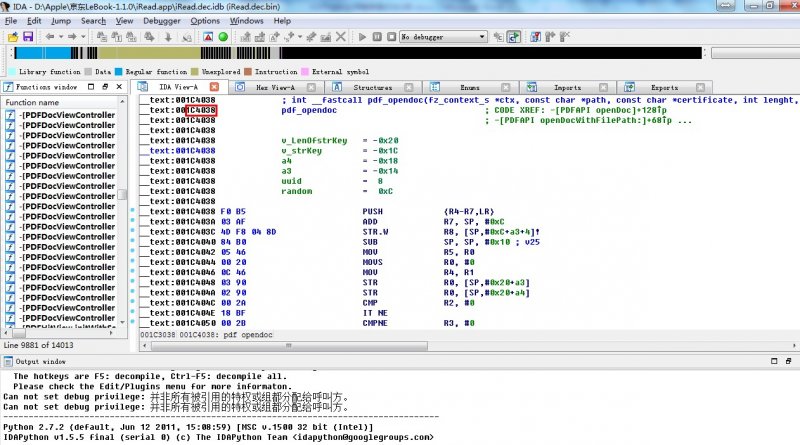Select the pdf_opendoc function label in disassembly

coord(309,110)
